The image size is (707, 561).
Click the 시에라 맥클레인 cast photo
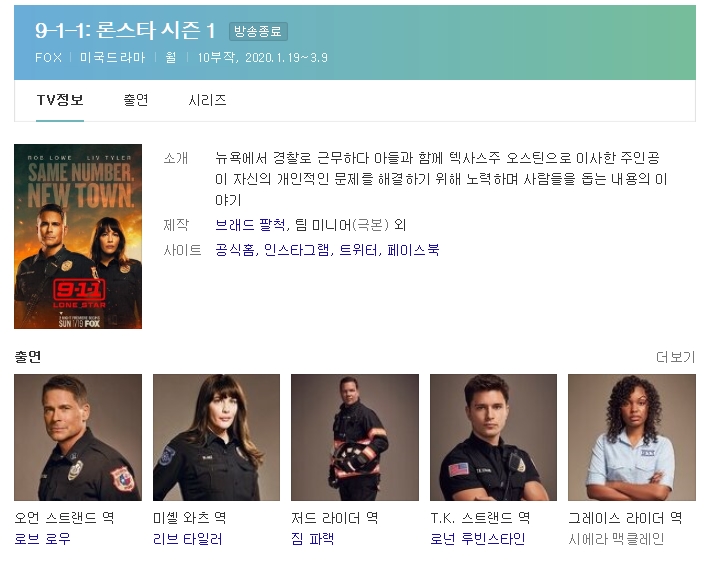click(632, 437)
